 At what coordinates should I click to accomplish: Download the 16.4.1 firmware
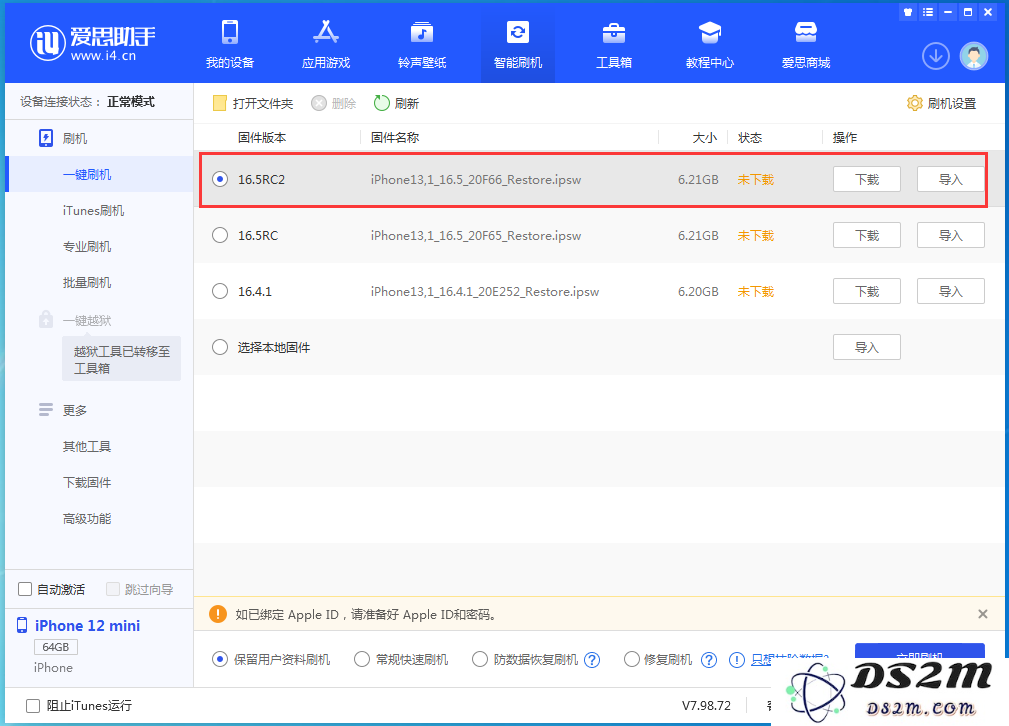[x=866, y=291]
